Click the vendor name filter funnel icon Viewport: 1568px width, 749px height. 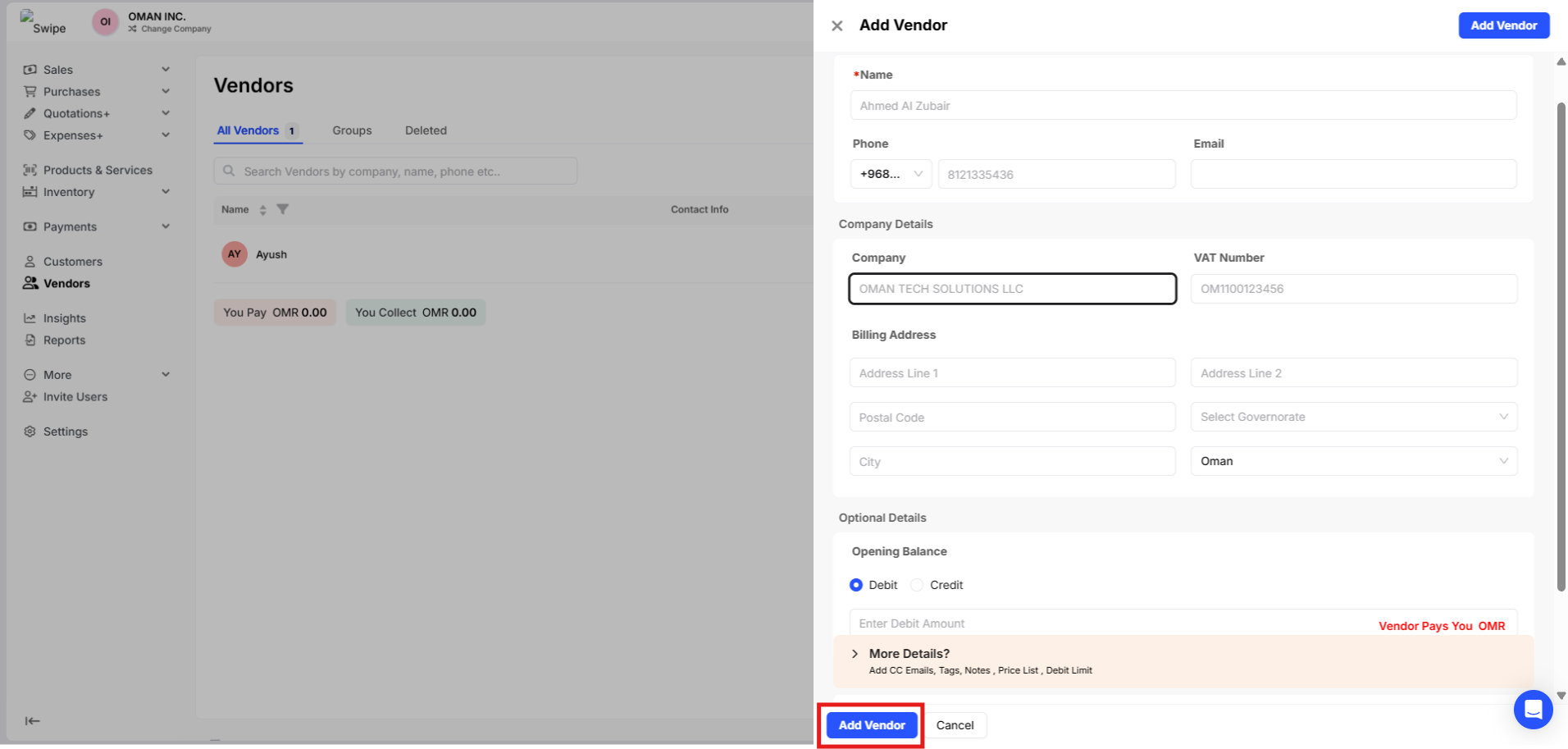tap(283, 209)
